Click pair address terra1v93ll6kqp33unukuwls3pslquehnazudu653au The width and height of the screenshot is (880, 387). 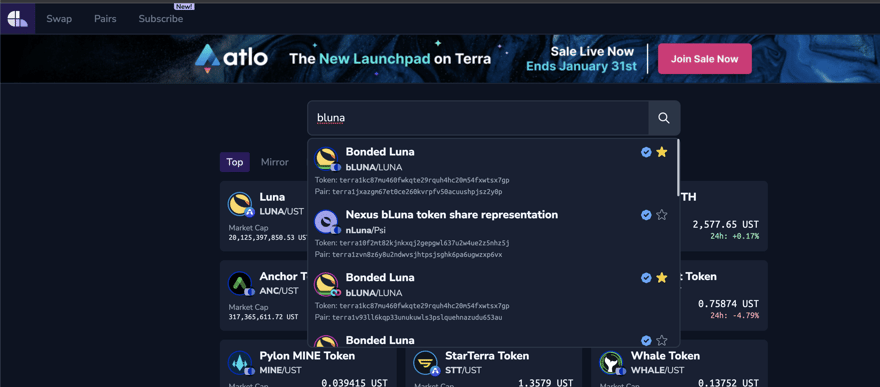click(x=417, y=317)
